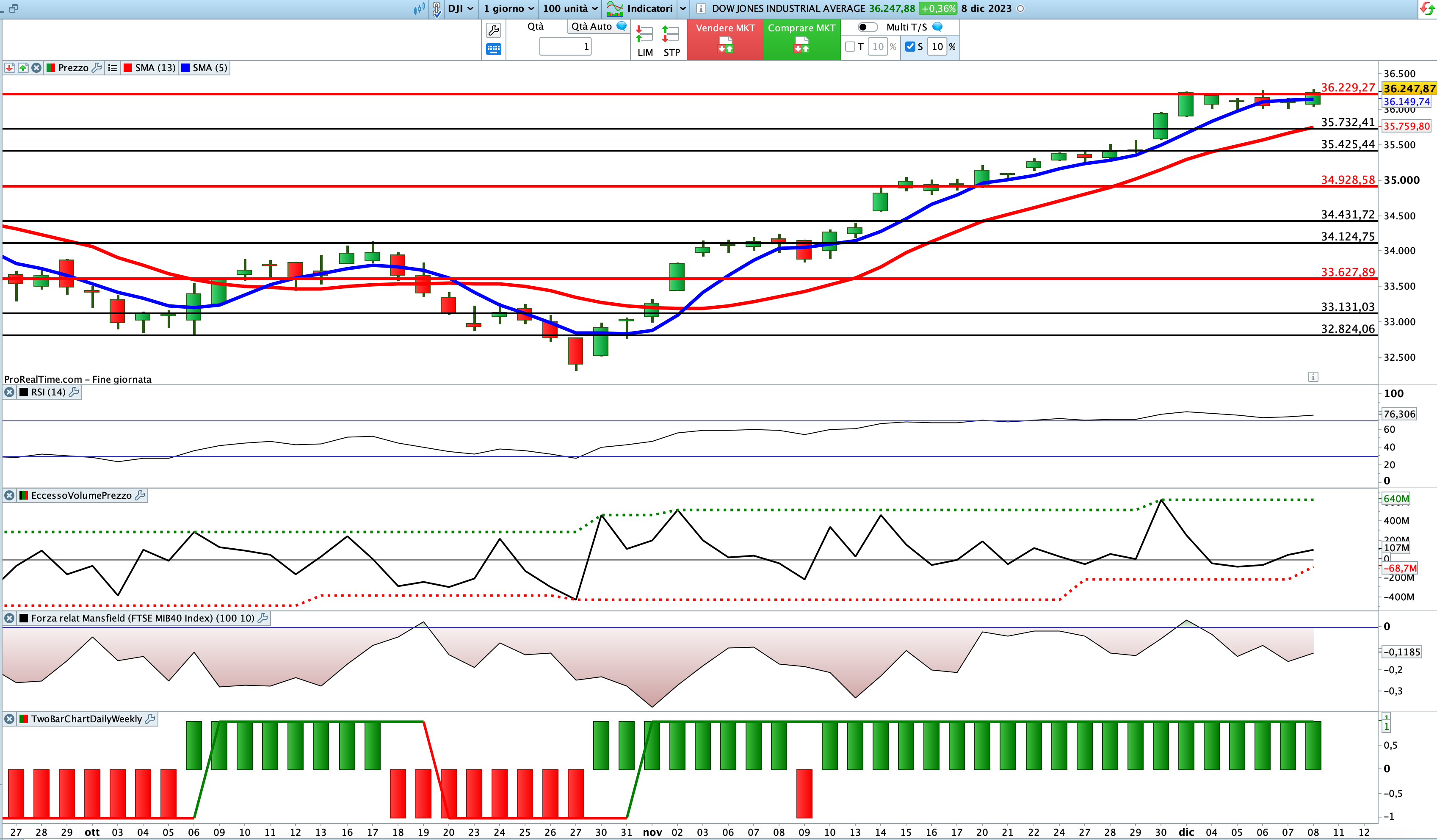Click the blue keyboard icon
This screenshot has height=840, width=1437.
click(x=493, y=49)
